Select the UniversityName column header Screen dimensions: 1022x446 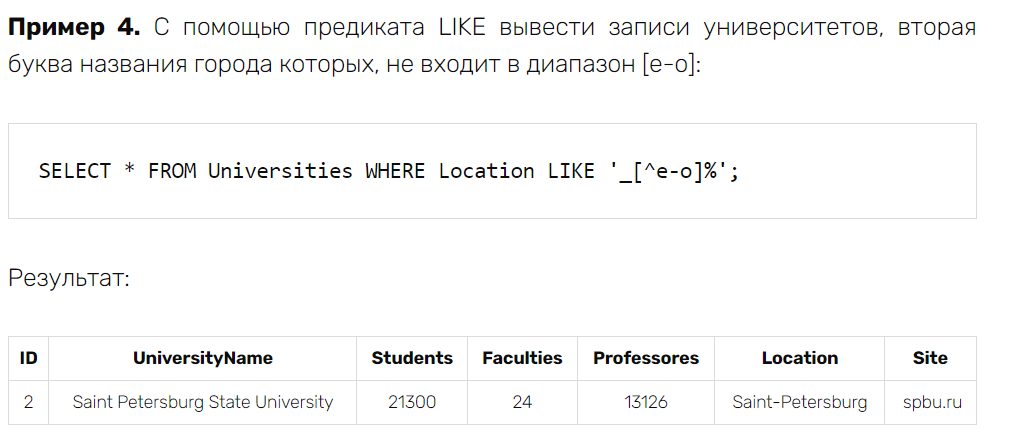tap(203, 358)
